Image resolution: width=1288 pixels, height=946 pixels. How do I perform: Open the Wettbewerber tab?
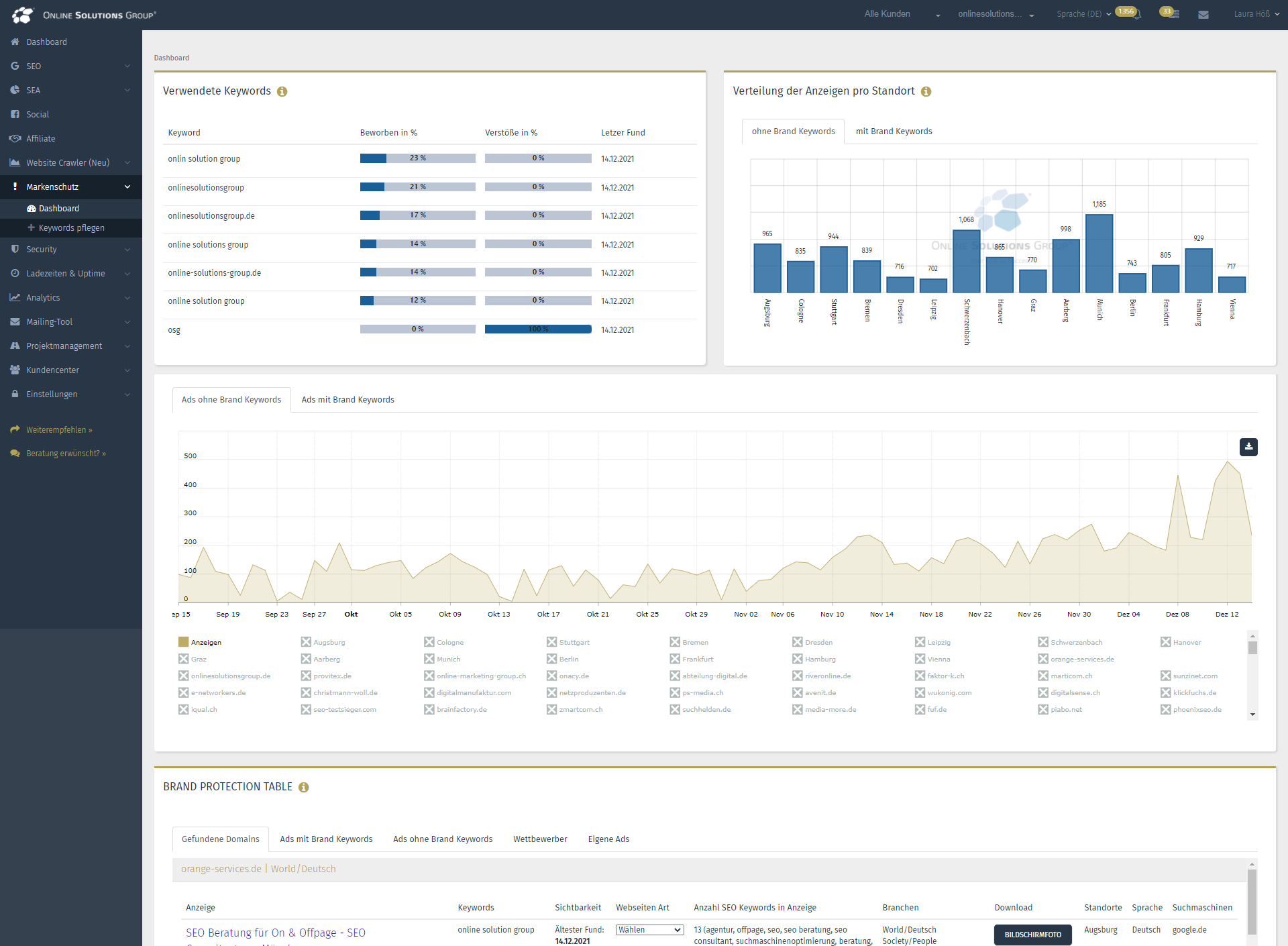point(540,839)
